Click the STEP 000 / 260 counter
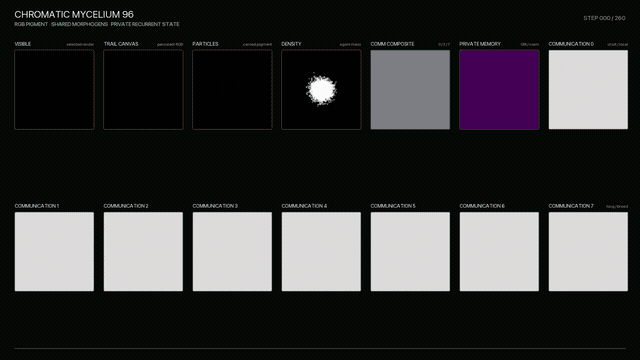The width and height of the screenshot is (640, 360). click(x=604, y=18)
